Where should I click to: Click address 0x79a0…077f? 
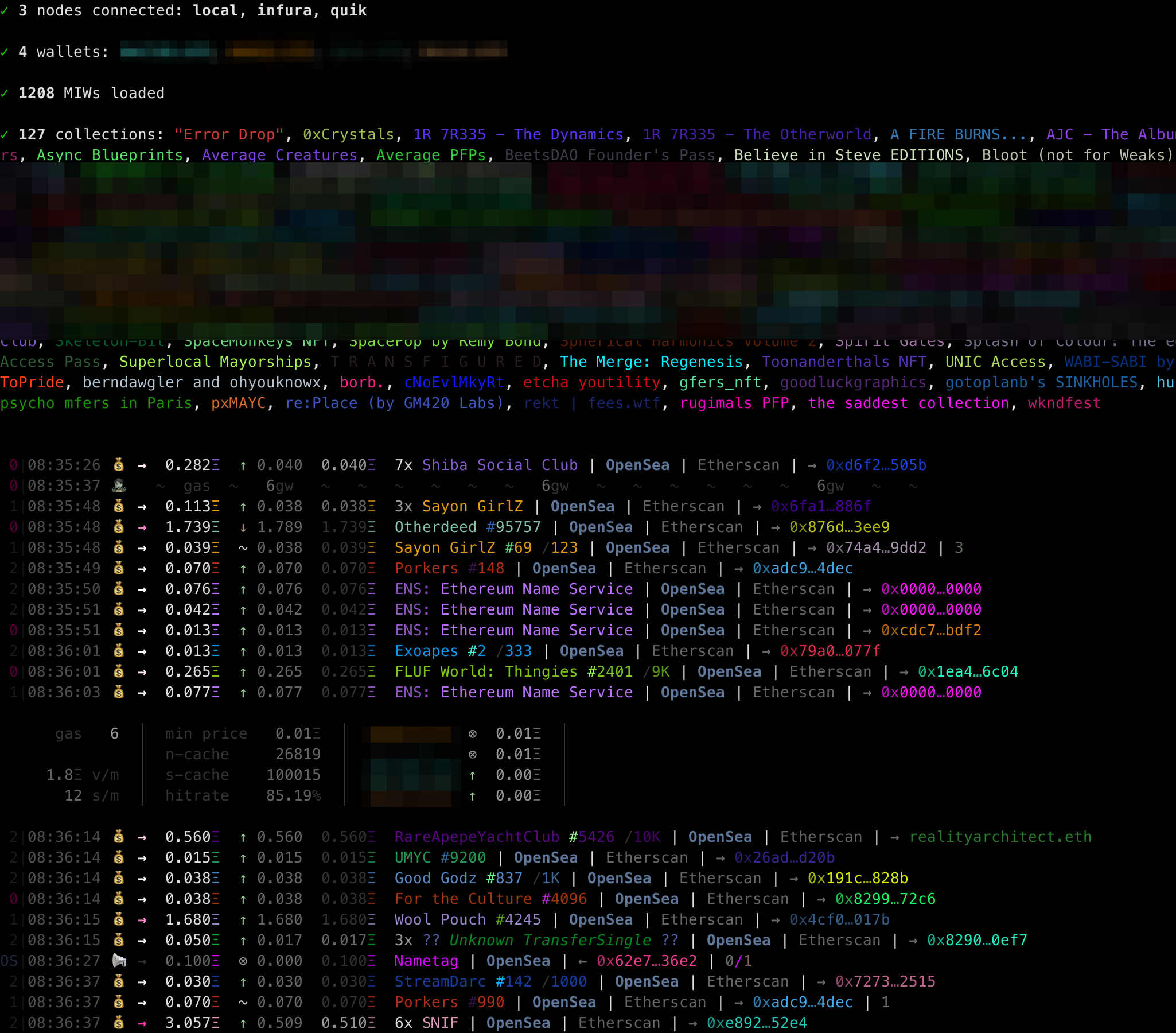pyautogui.click(x=830, y=651)
